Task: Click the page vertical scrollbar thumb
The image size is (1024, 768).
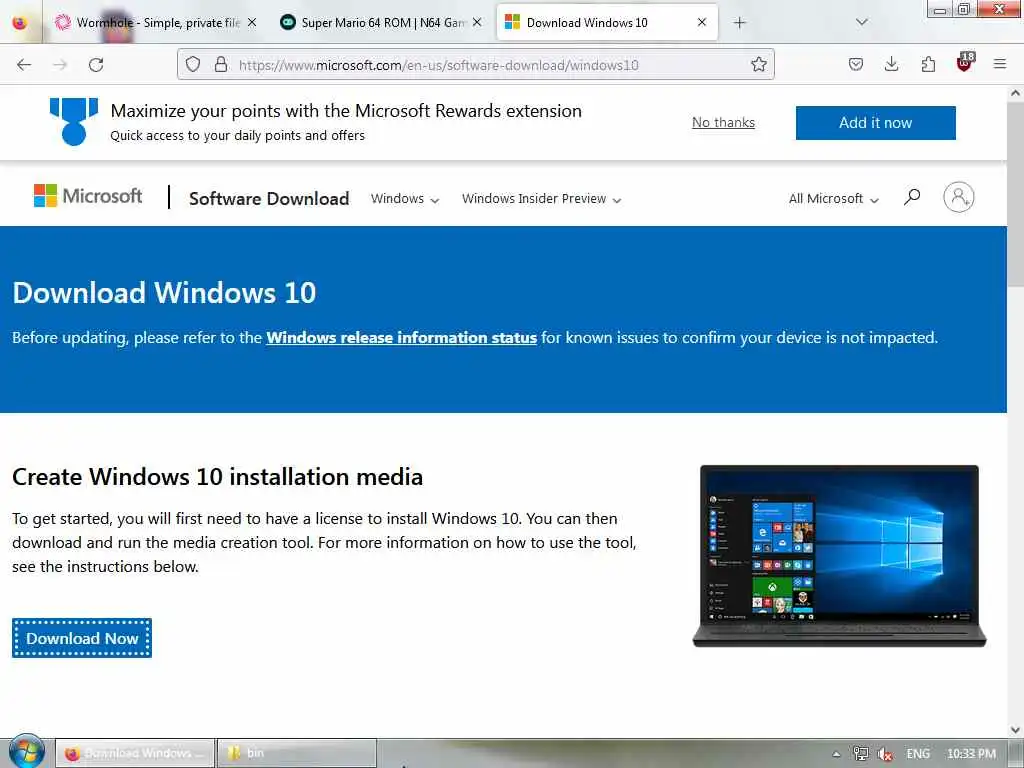Action: 1015,193
